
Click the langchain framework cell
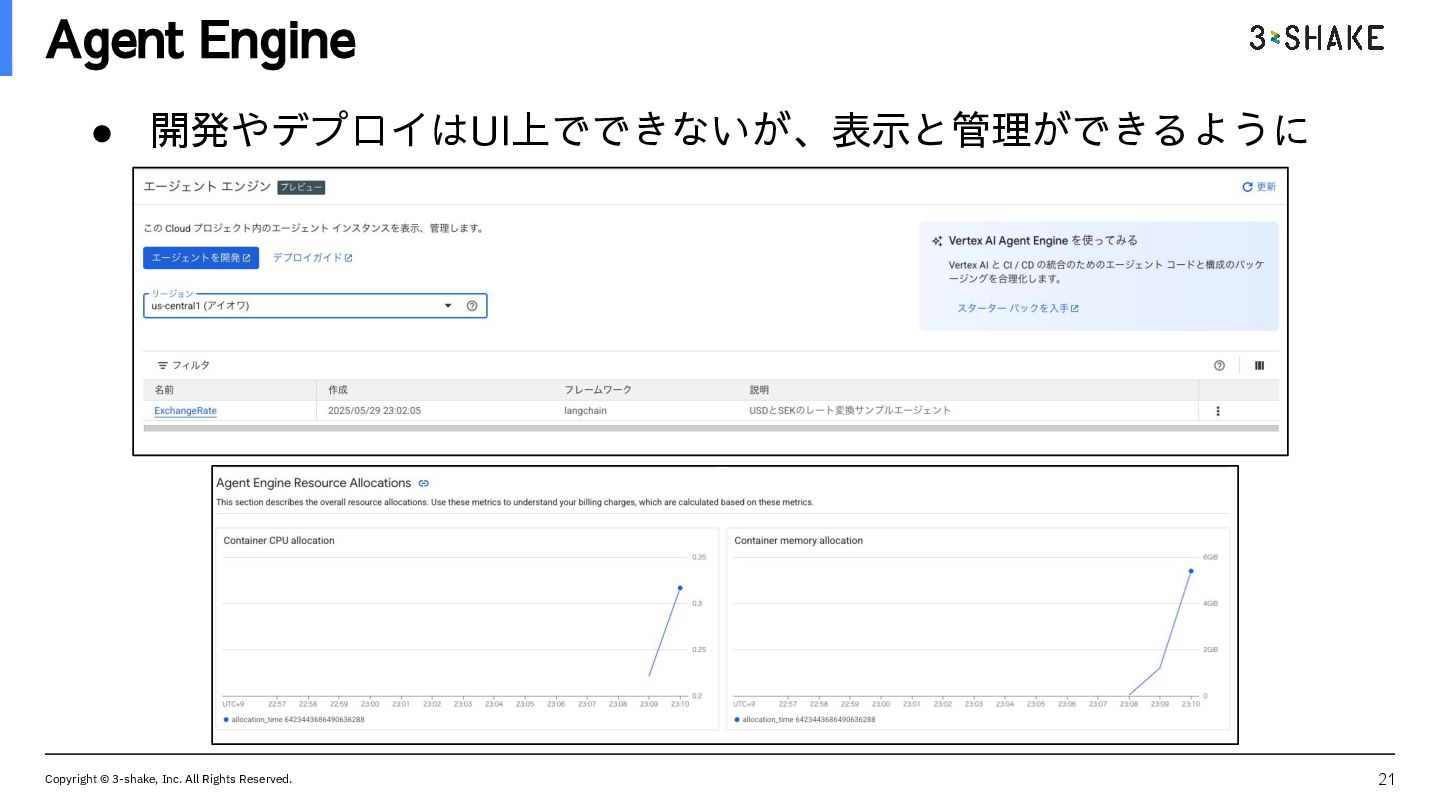coord(585,411)
